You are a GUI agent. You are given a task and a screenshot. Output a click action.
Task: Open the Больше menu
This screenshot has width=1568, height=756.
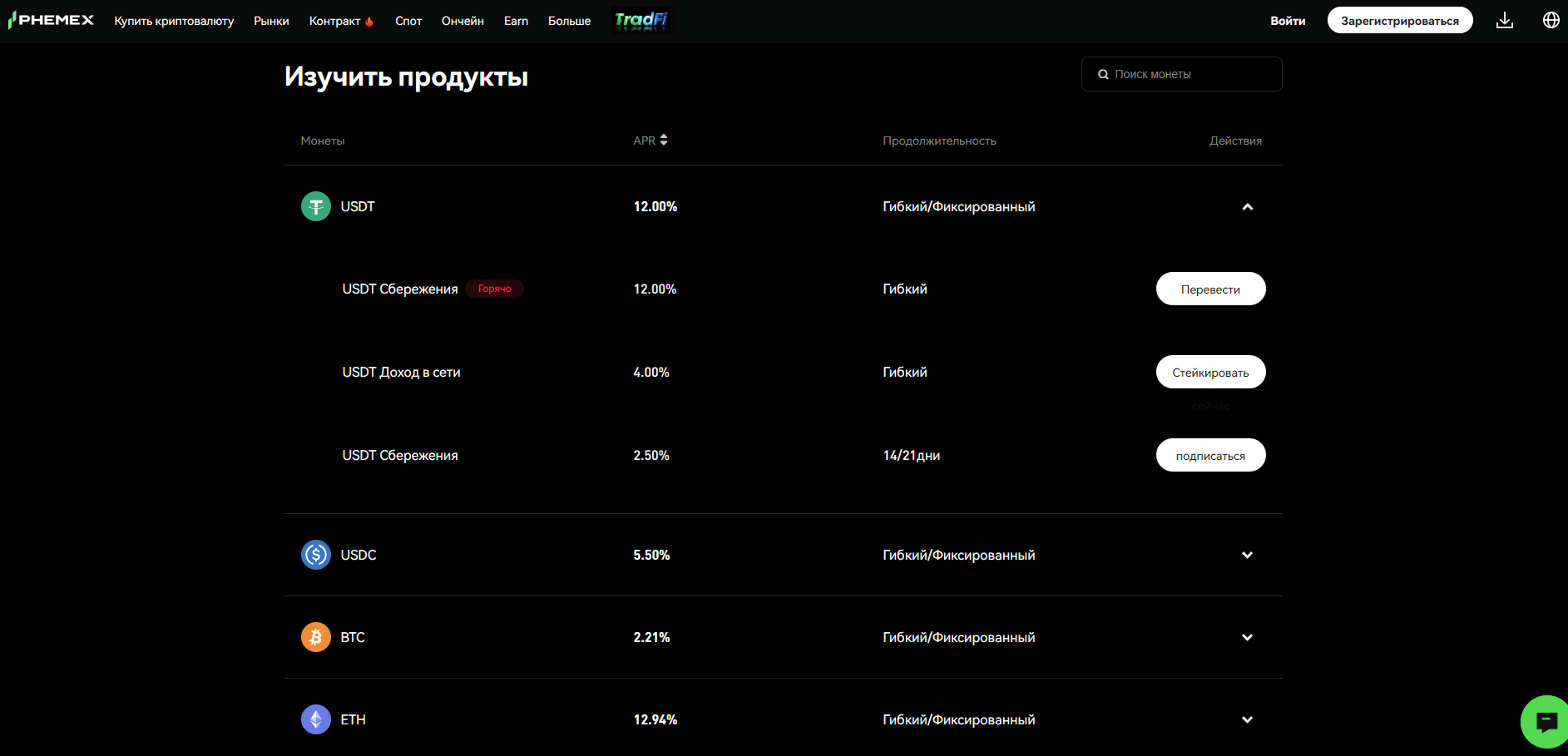(569, 21)
